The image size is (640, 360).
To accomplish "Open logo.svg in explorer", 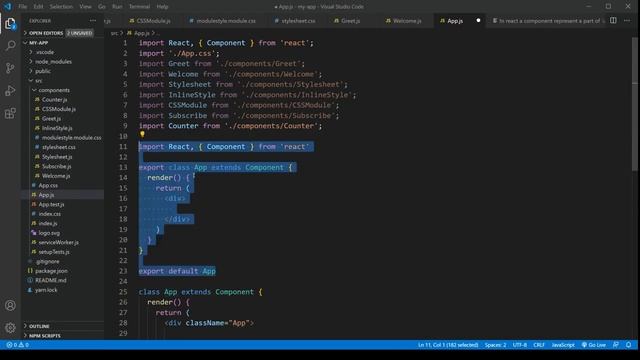I will pyautogui.click(x=62, y=233).
